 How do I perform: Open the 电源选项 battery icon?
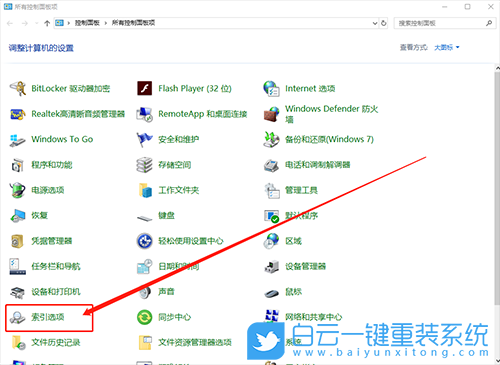tap(18, 190)
